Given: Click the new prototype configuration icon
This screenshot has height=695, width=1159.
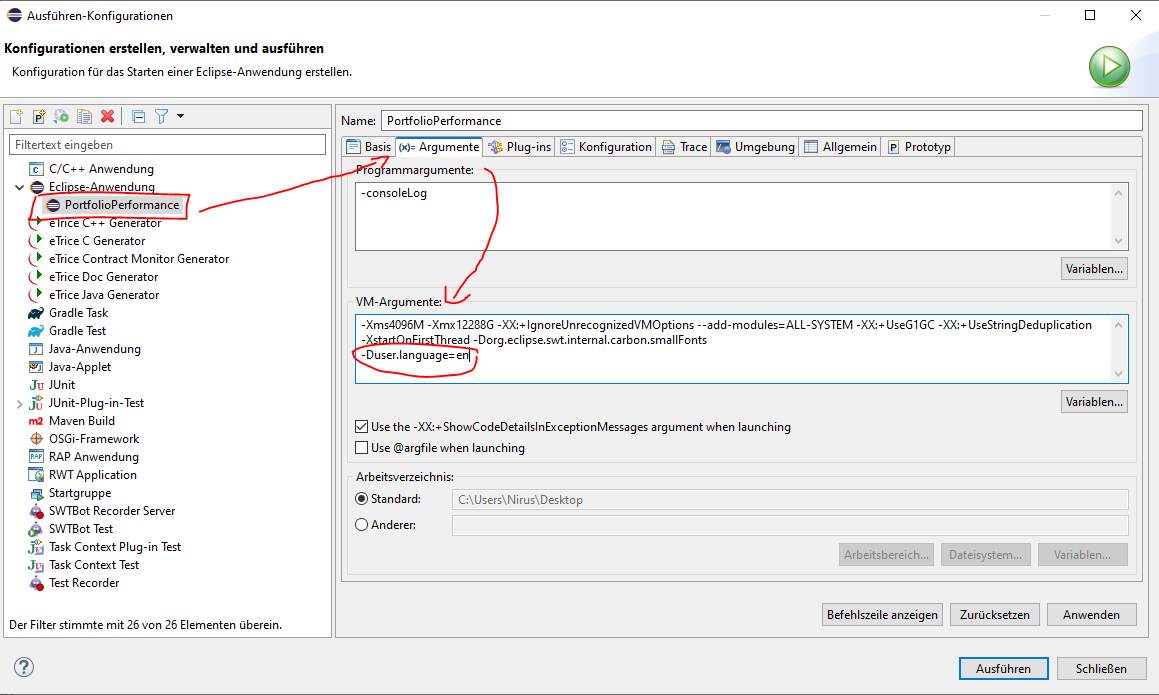Looking at the screenshot, I should [x=39, y=117].
